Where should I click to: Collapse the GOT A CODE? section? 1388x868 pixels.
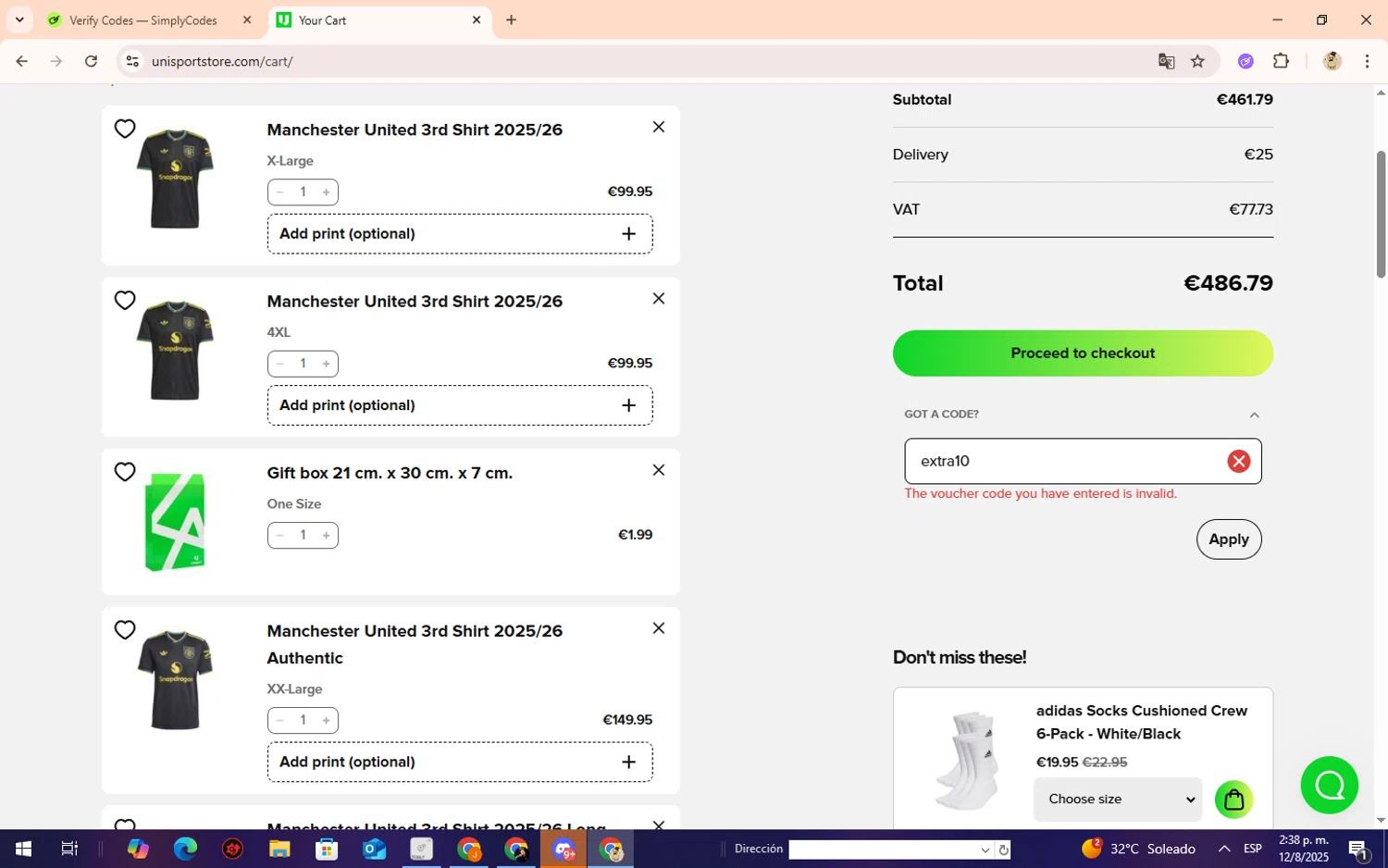coord(1254,415)
